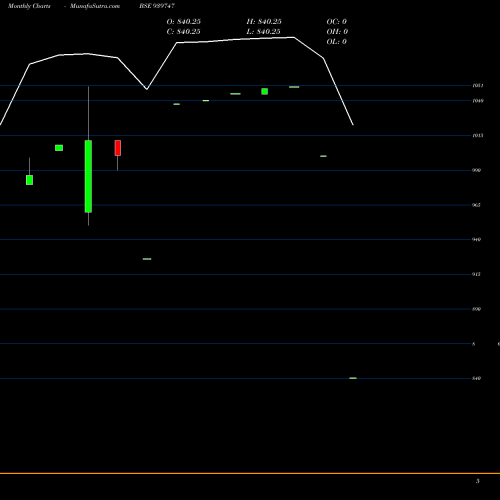The width and height of the screenshot is (500, 500).
Task: Click the 1051 price axis label
Action: click(478, 86)
